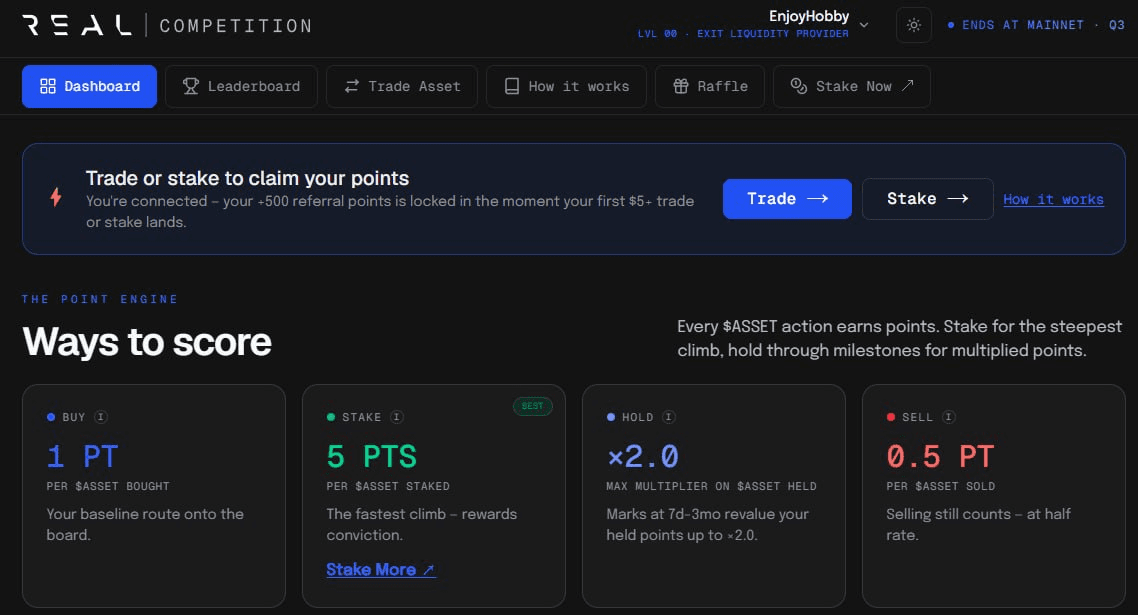Click the Stake button in banner
Screen dimensions: 1138x615
927,199
